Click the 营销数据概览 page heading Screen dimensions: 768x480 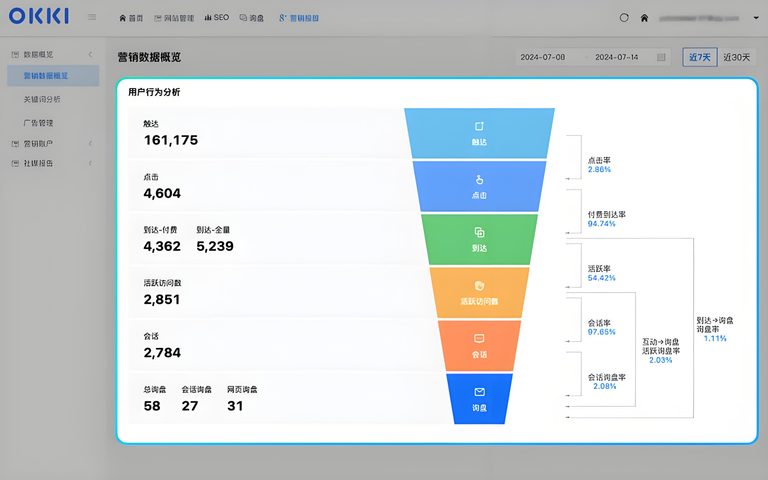[x=149, y=57]
